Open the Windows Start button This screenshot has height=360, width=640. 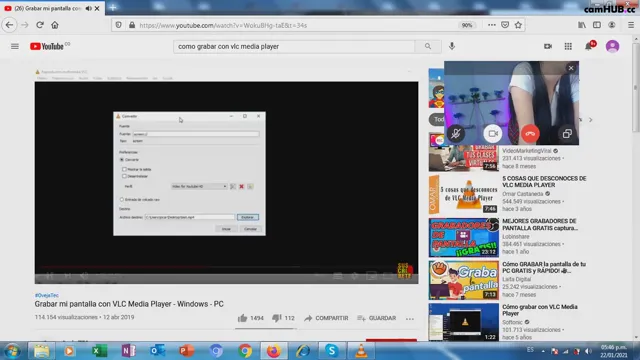12,351
